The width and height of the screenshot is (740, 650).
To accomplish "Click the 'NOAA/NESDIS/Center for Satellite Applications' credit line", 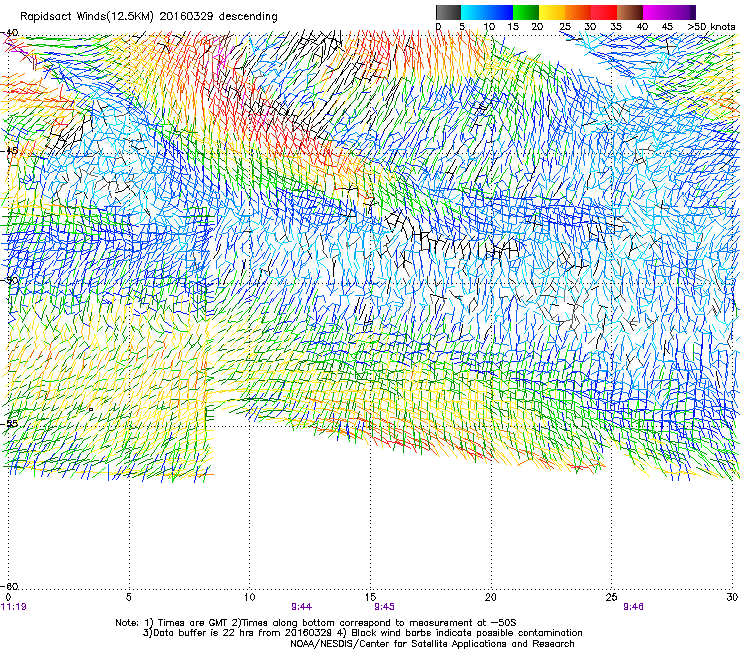I will point(432,644).
